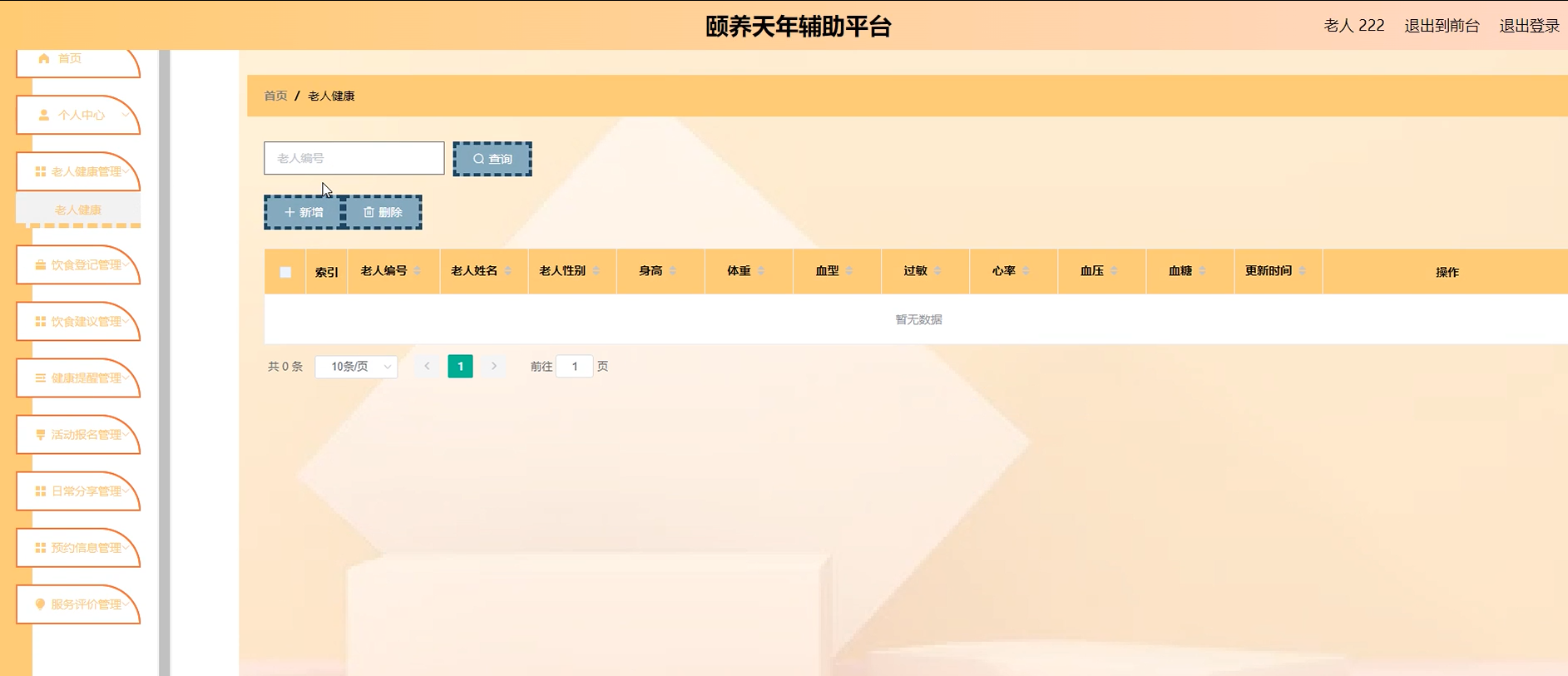Click the 新增 add button
The height and width of the screenshot is (676, 1568).
pos(304,212)
